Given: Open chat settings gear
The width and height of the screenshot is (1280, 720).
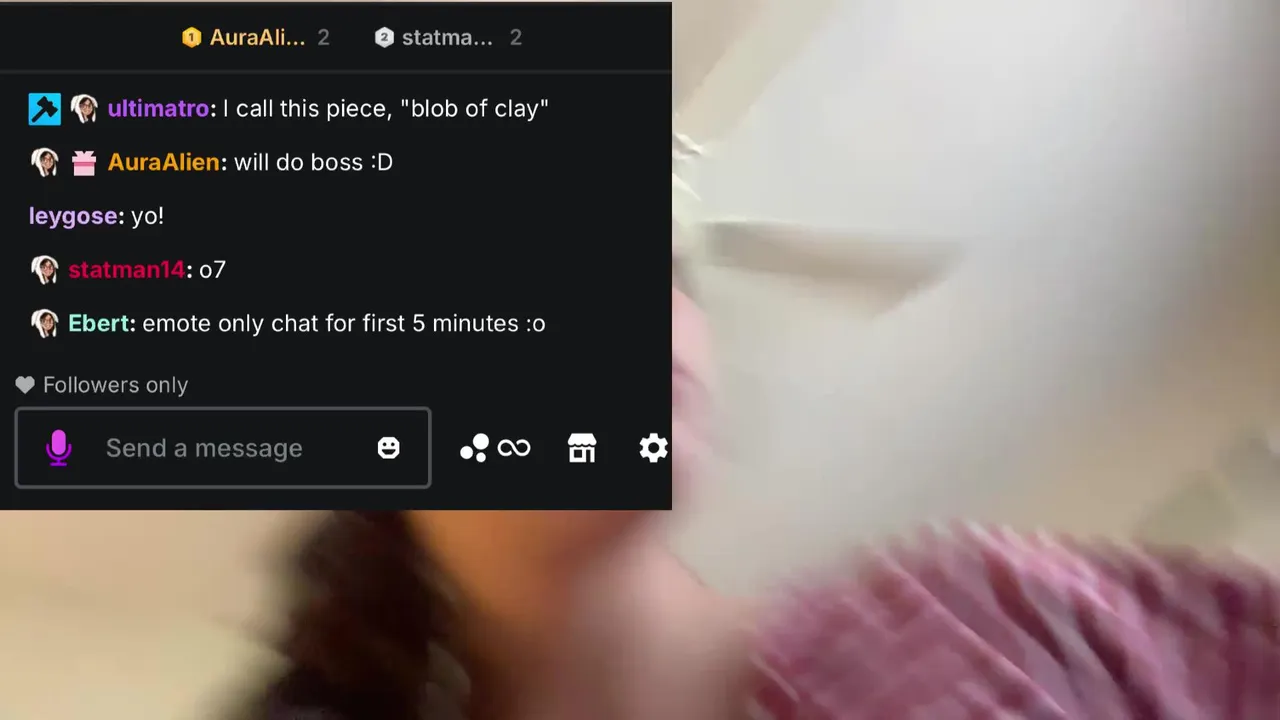Looking at the screenshot, I should (x=653, y=448).
